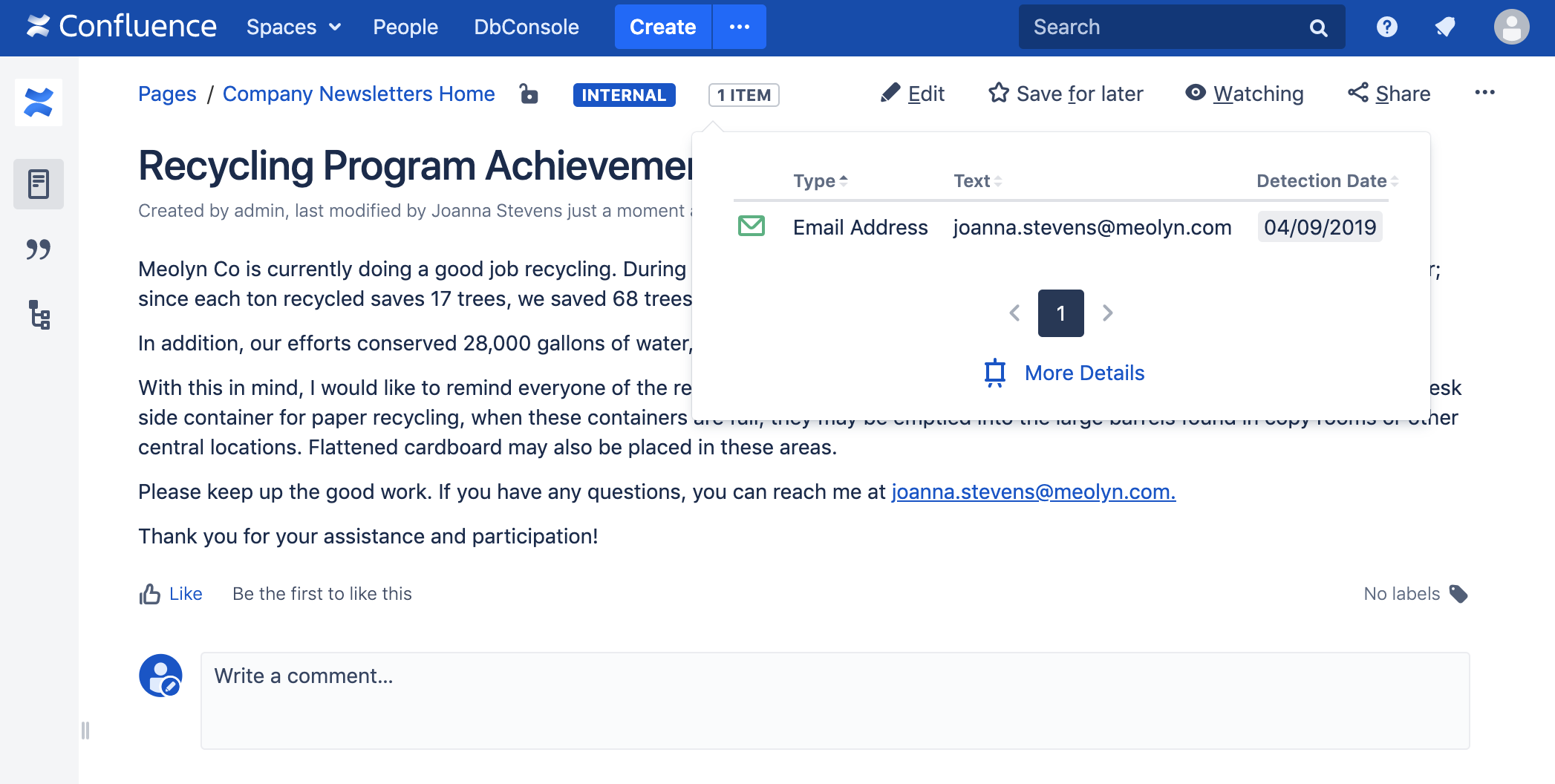Open the Blog quote icon in sidebar
Image resolution: width=1555 pixels, height=784 pixels.
point(39,249)
